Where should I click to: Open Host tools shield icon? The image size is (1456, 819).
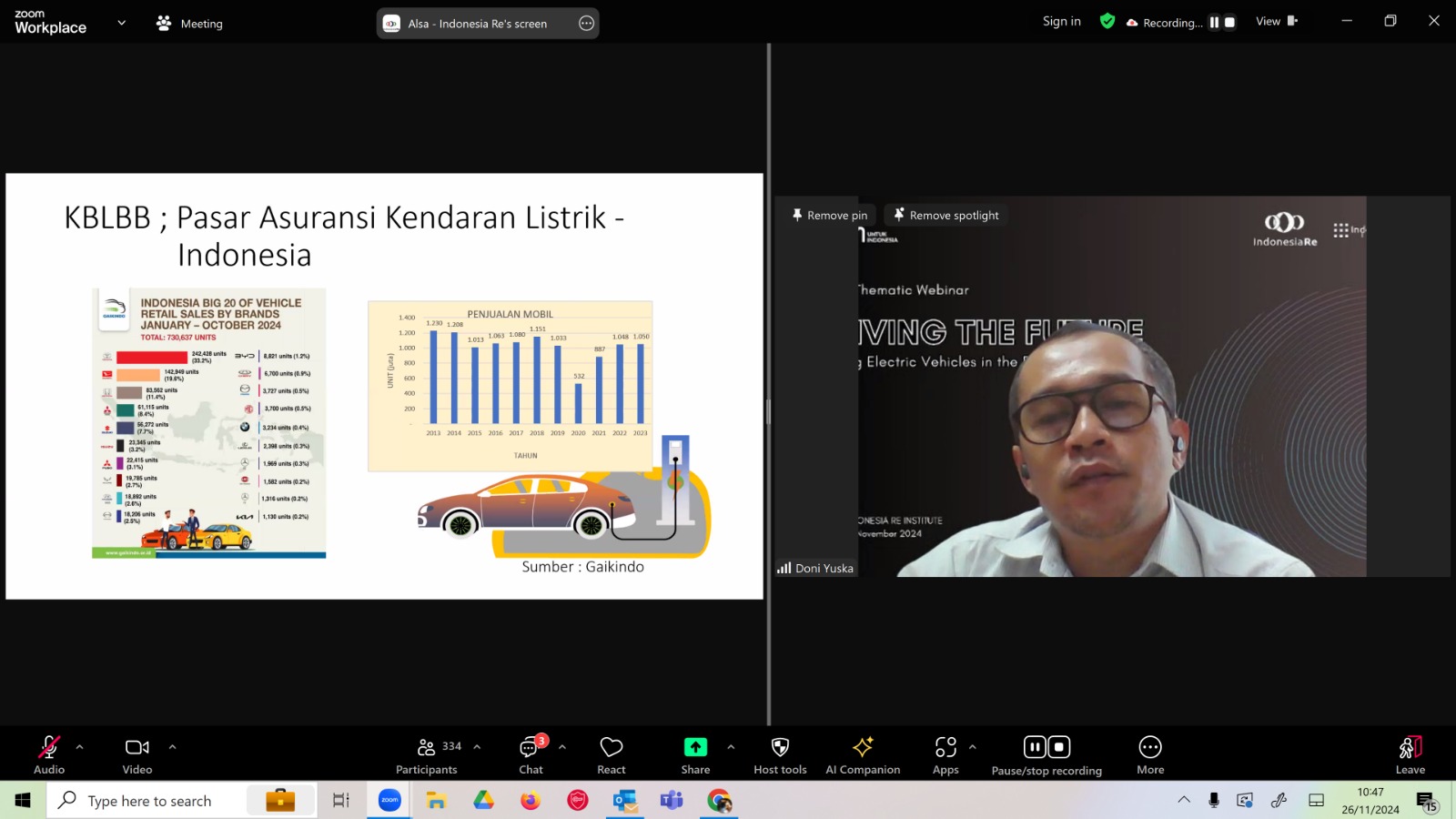coord(780,755)
